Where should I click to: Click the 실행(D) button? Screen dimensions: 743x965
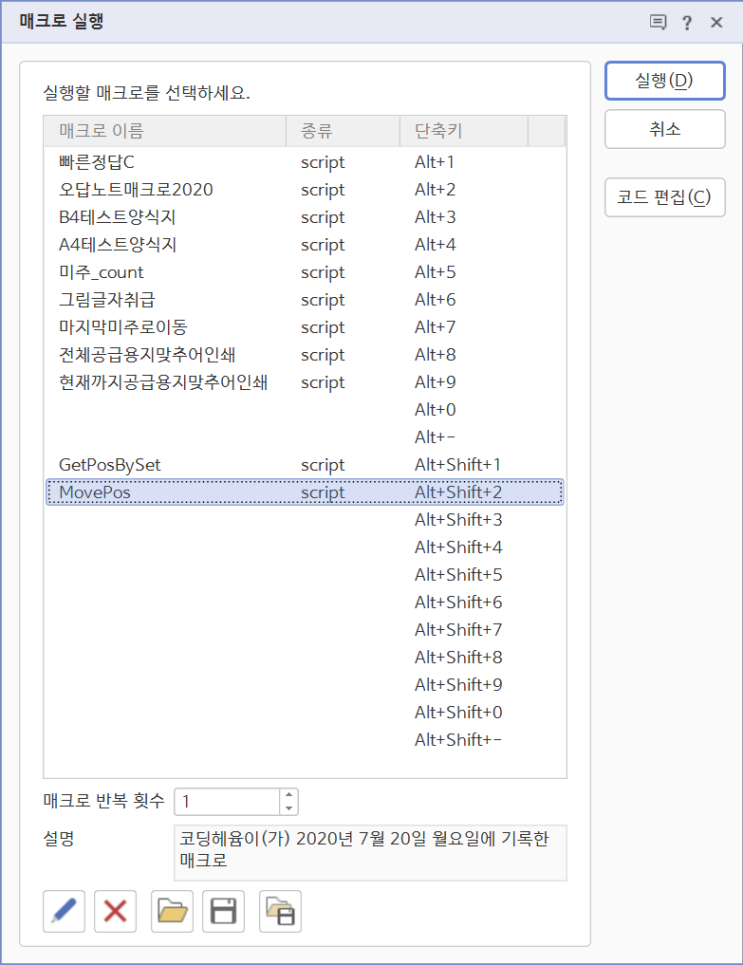(x=665, y=81)
